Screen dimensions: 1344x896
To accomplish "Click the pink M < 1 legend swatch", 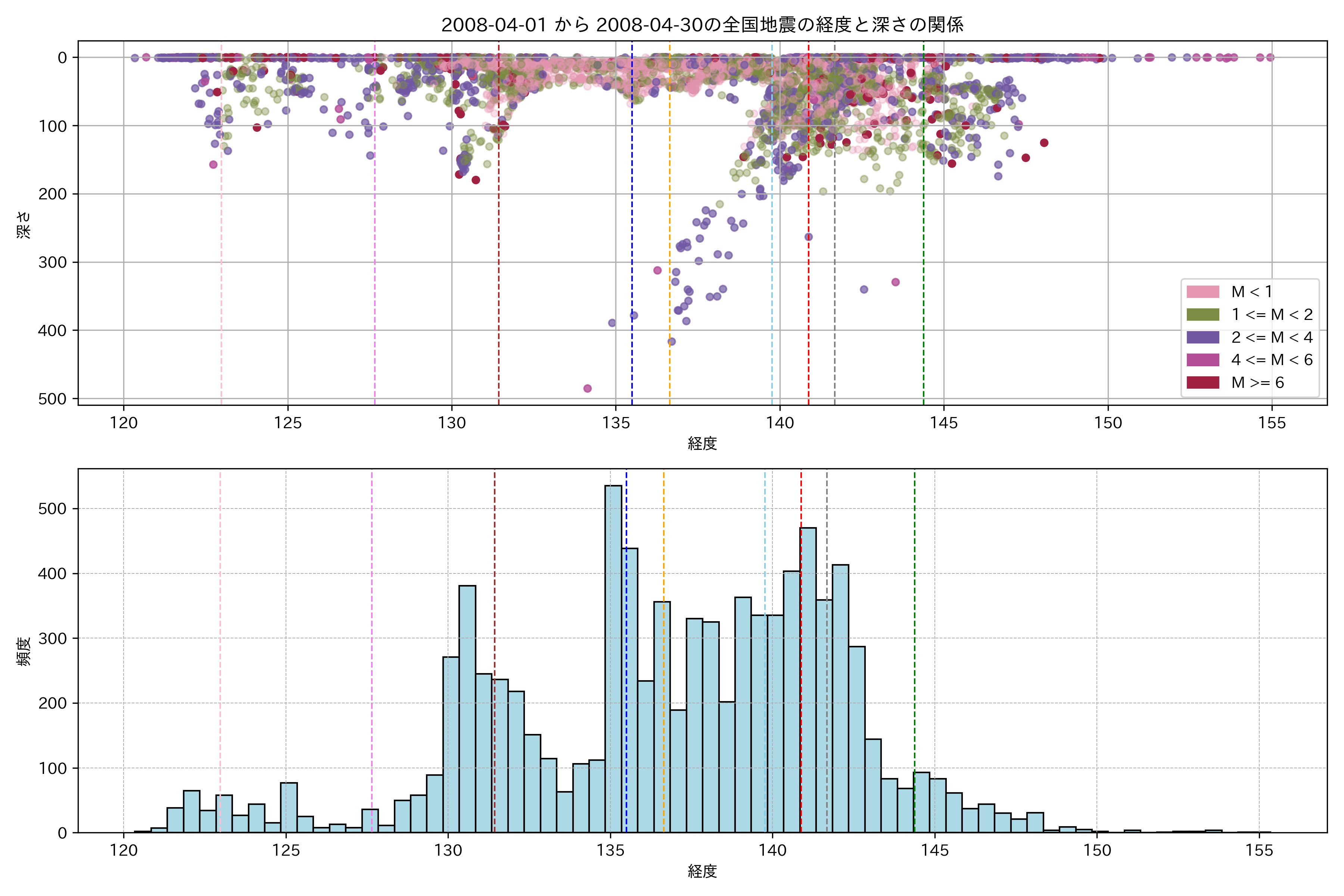I will coord(1202,292).
